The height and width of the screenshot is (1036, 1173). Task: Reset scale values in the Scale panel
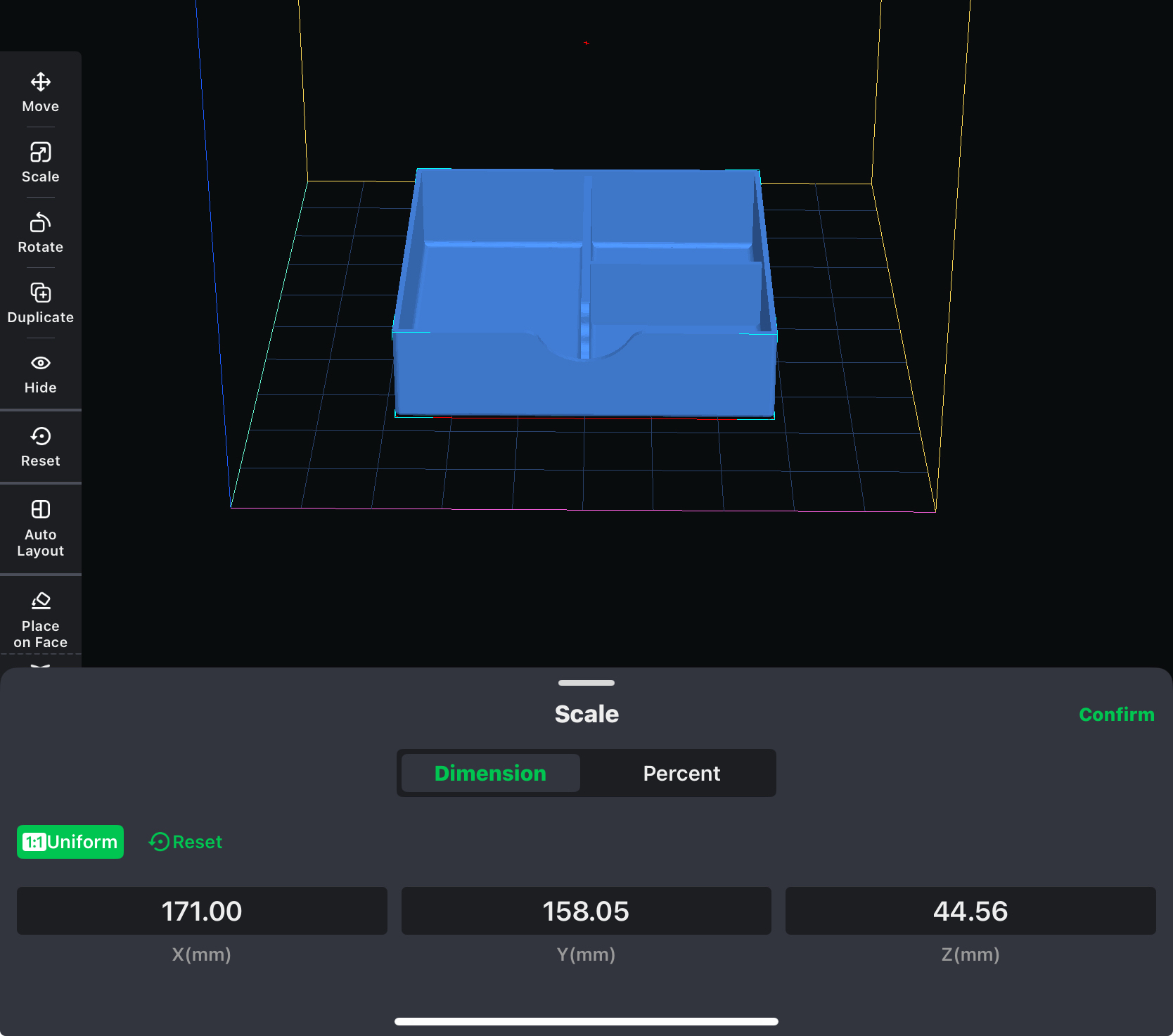pos(186,842)
